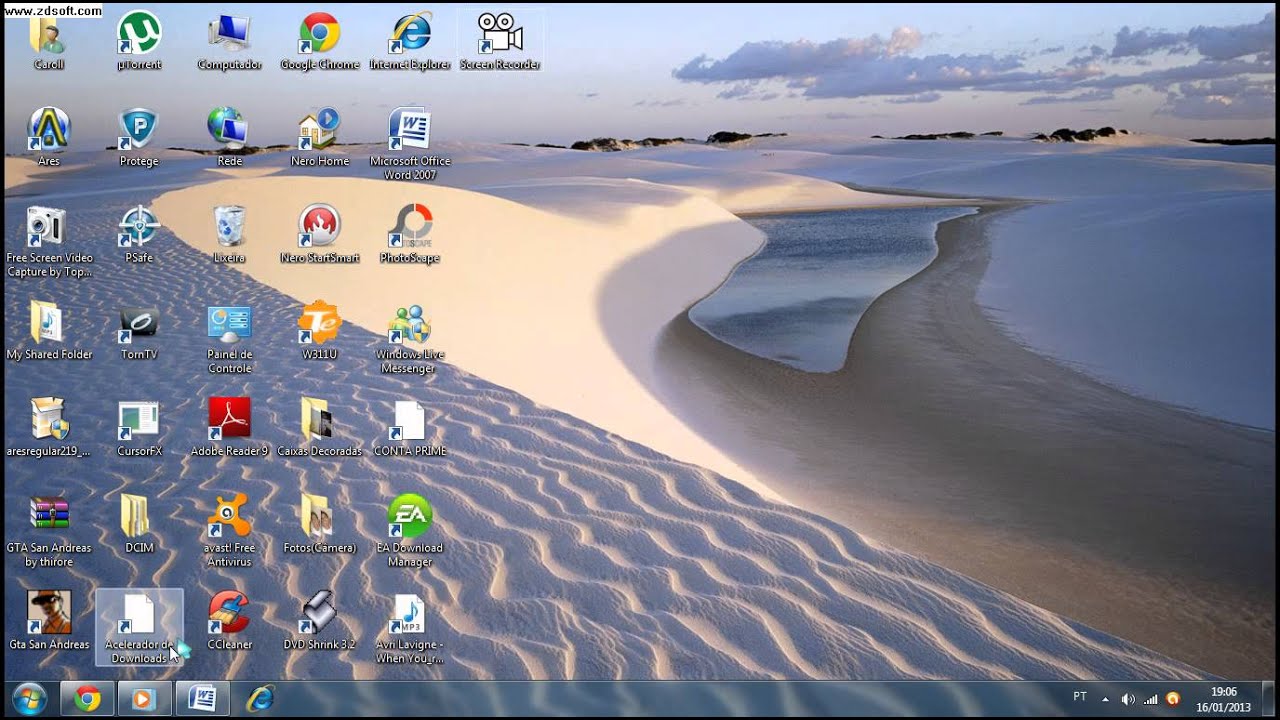Open Internet Explorer from the taskbar
Image resolution: width=1280 pixels, height=720 pixels.
pyautogui.click(x=260, y=699)
